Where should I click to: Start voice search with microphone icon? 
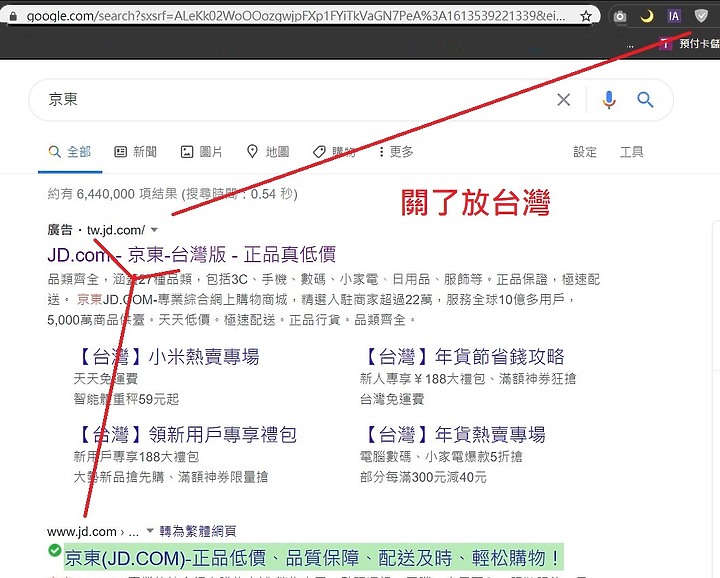pyautogui.click(x=609, y=100)
